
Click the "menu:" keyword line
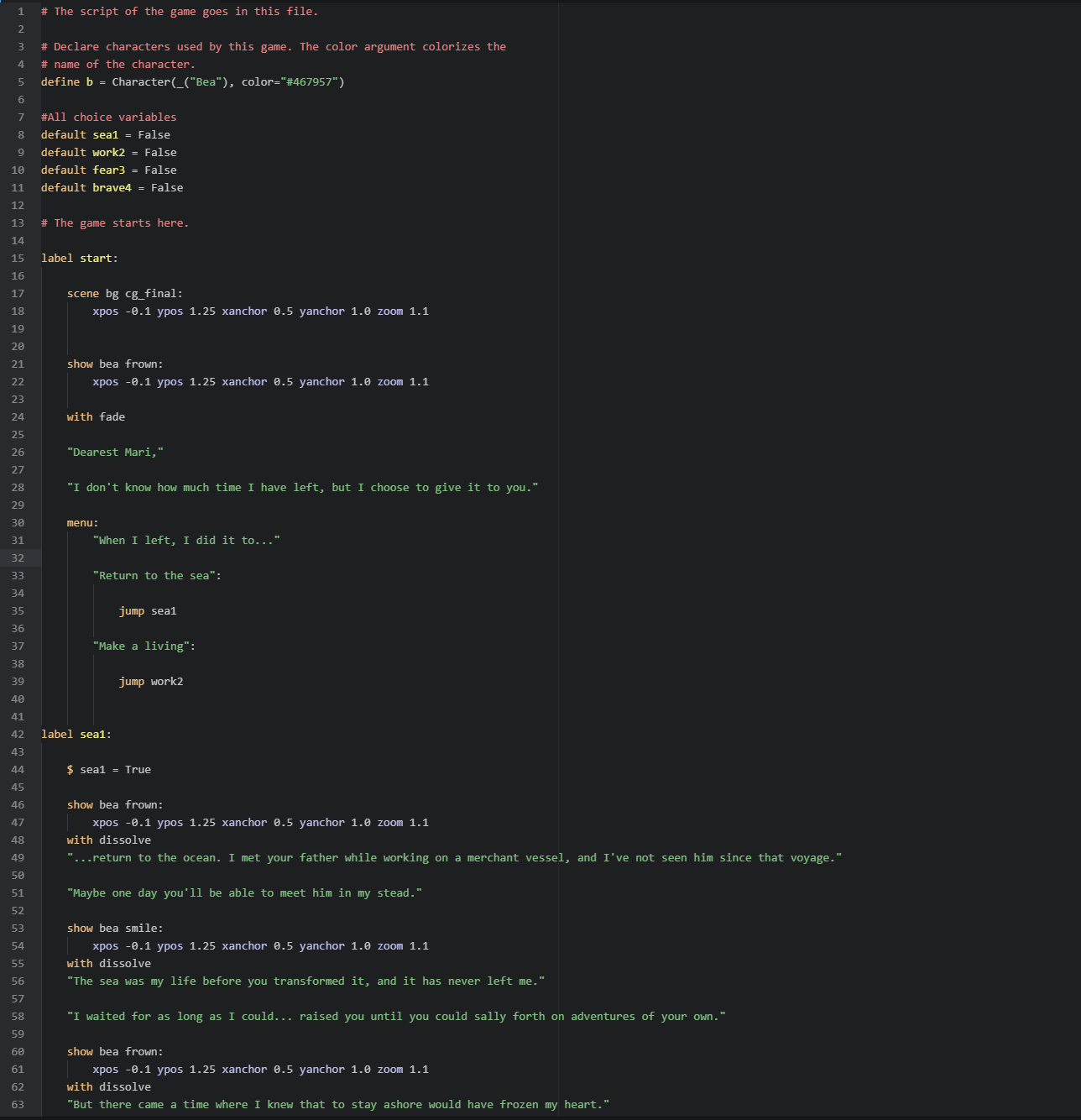coord(82,523)
